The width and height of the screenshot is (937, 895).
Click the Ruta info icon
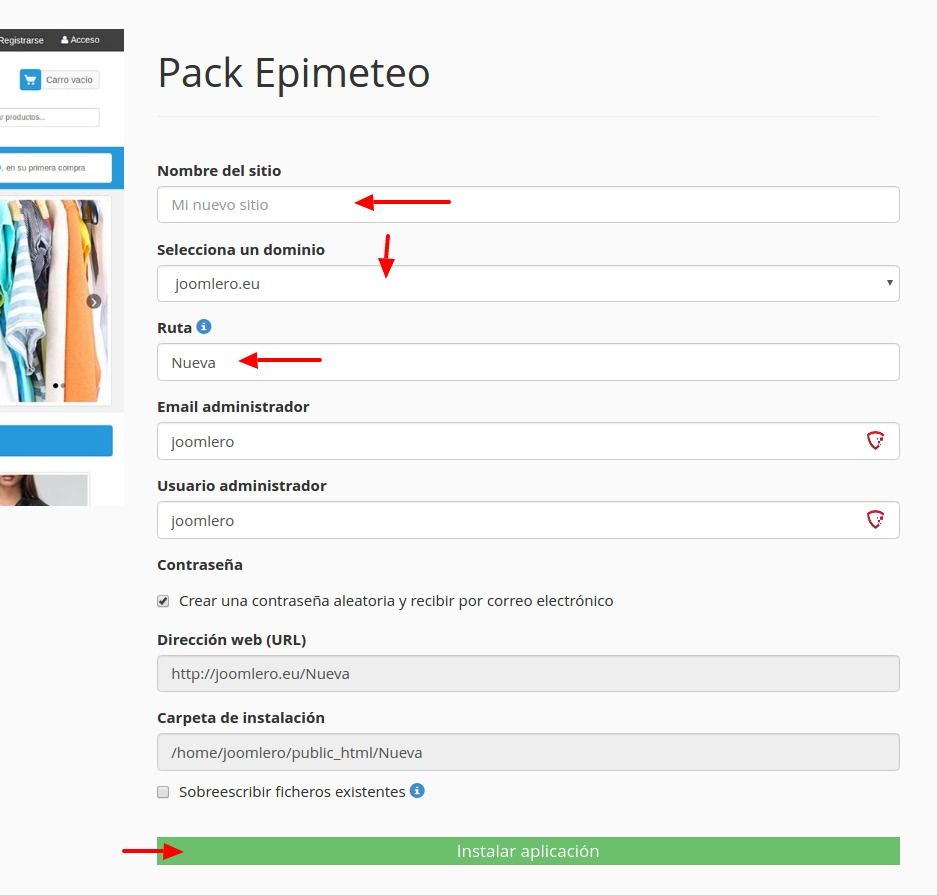[x=204, y=327]
